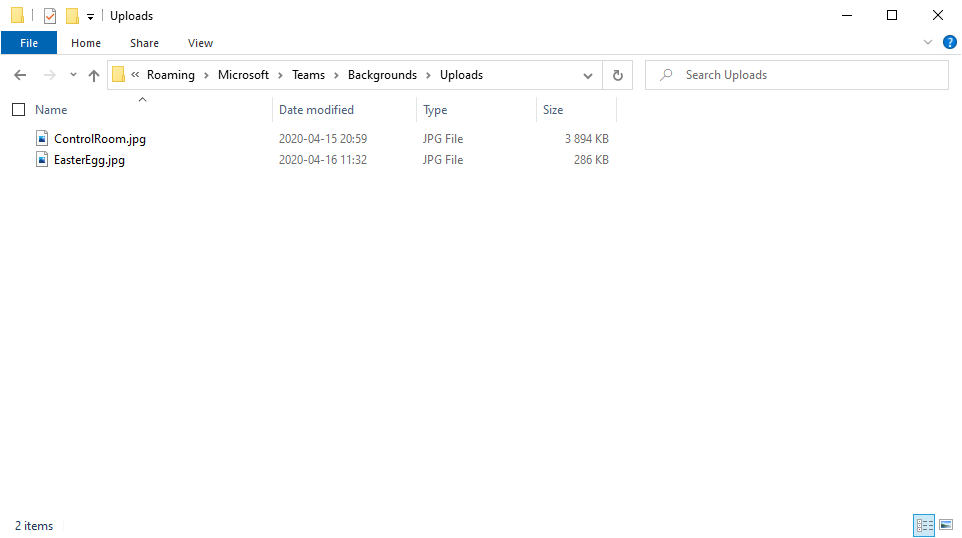This screenshot has height=538, width=962.
Task: Switch to the View ribbon tab
Action: click(200, 43)
